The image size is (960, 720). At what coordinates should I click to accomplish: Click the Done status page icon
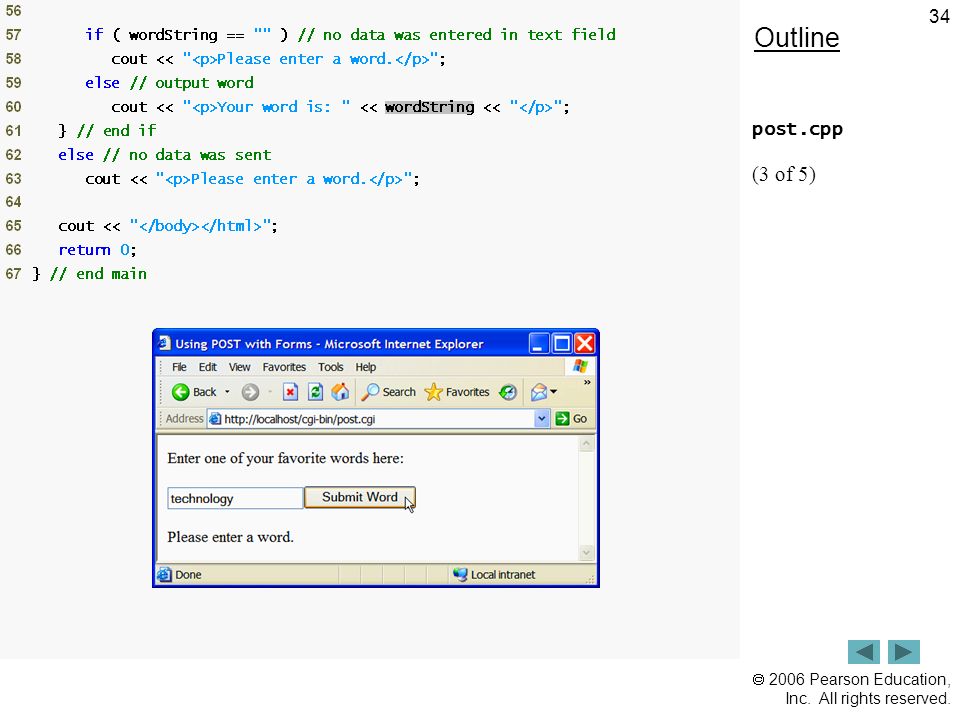tap(164, 574)
